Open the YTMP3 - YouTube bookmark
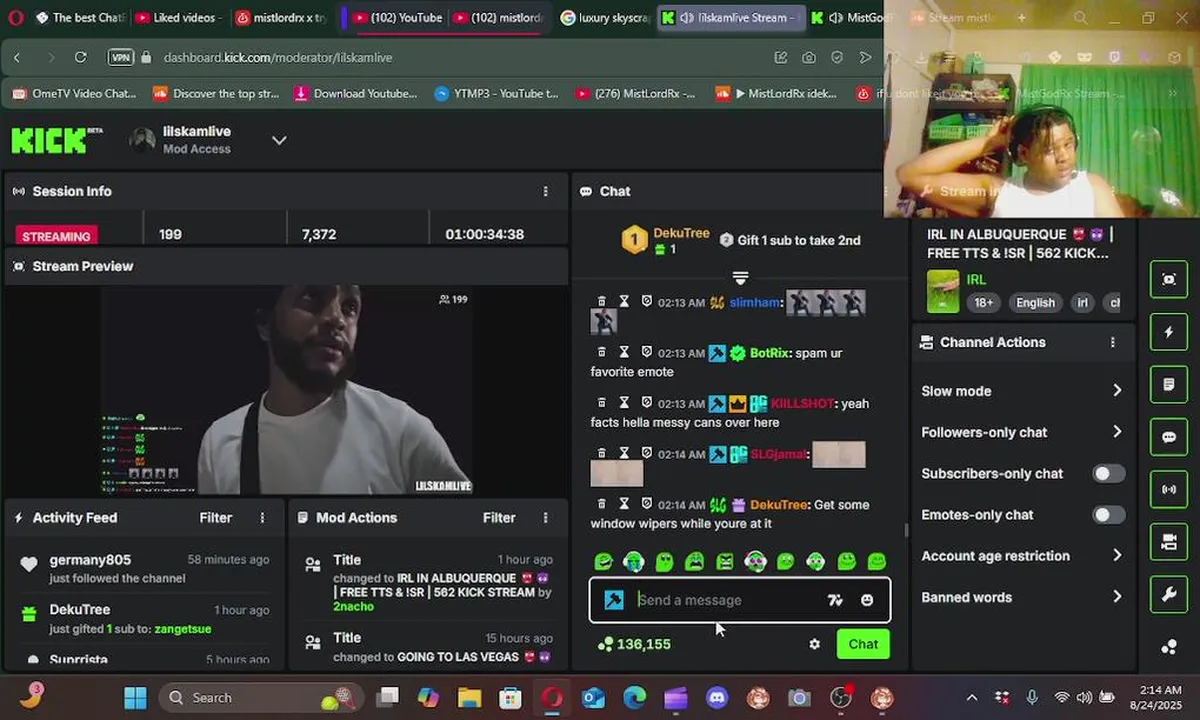1200x720 pixels. pos(497,94)
